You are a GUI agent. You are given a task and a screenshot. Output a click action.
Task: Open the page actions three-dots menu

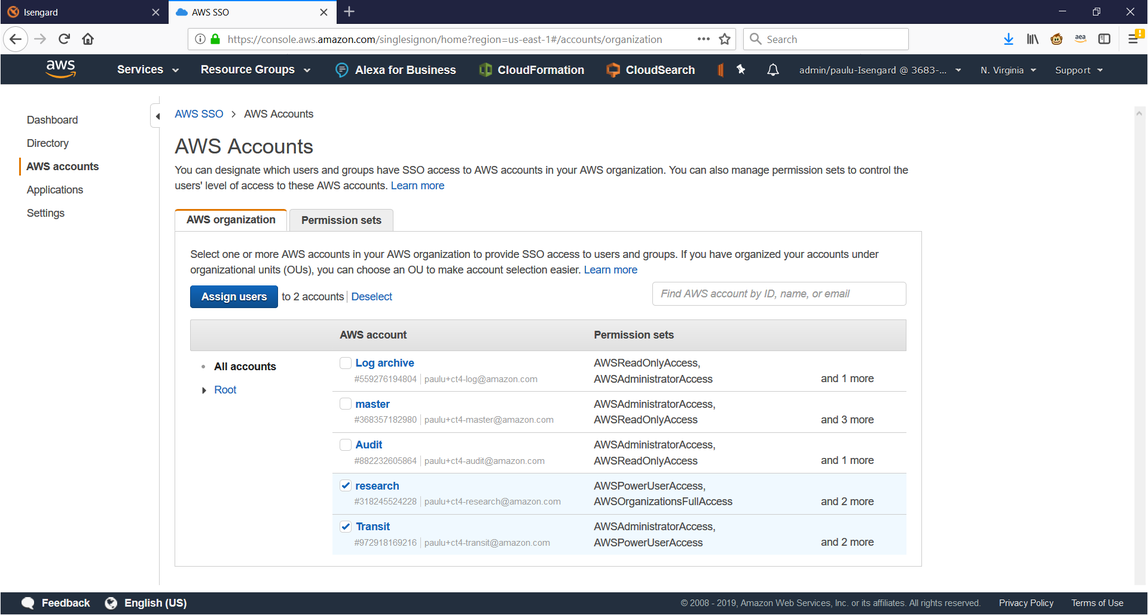pyautogui.click(x=703, y=39)
